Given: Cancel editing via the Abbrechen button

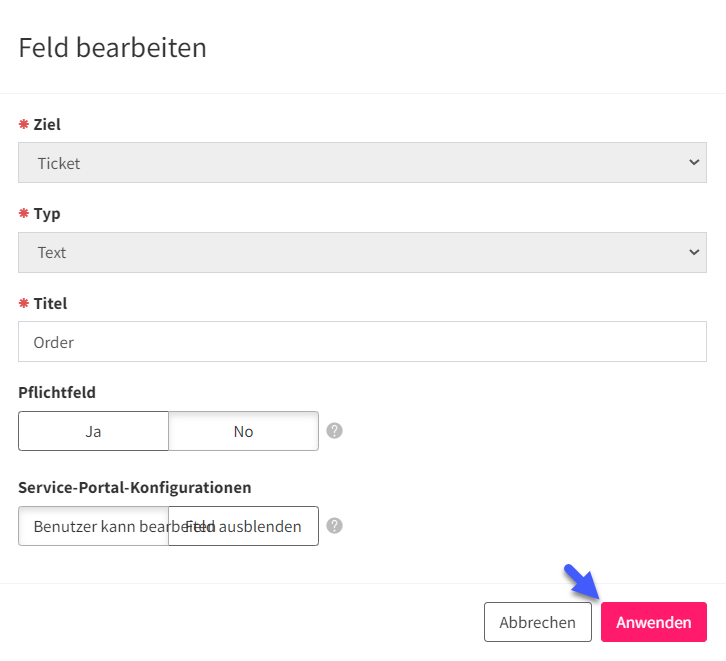Looking at the screenshot, I should 538,622.
